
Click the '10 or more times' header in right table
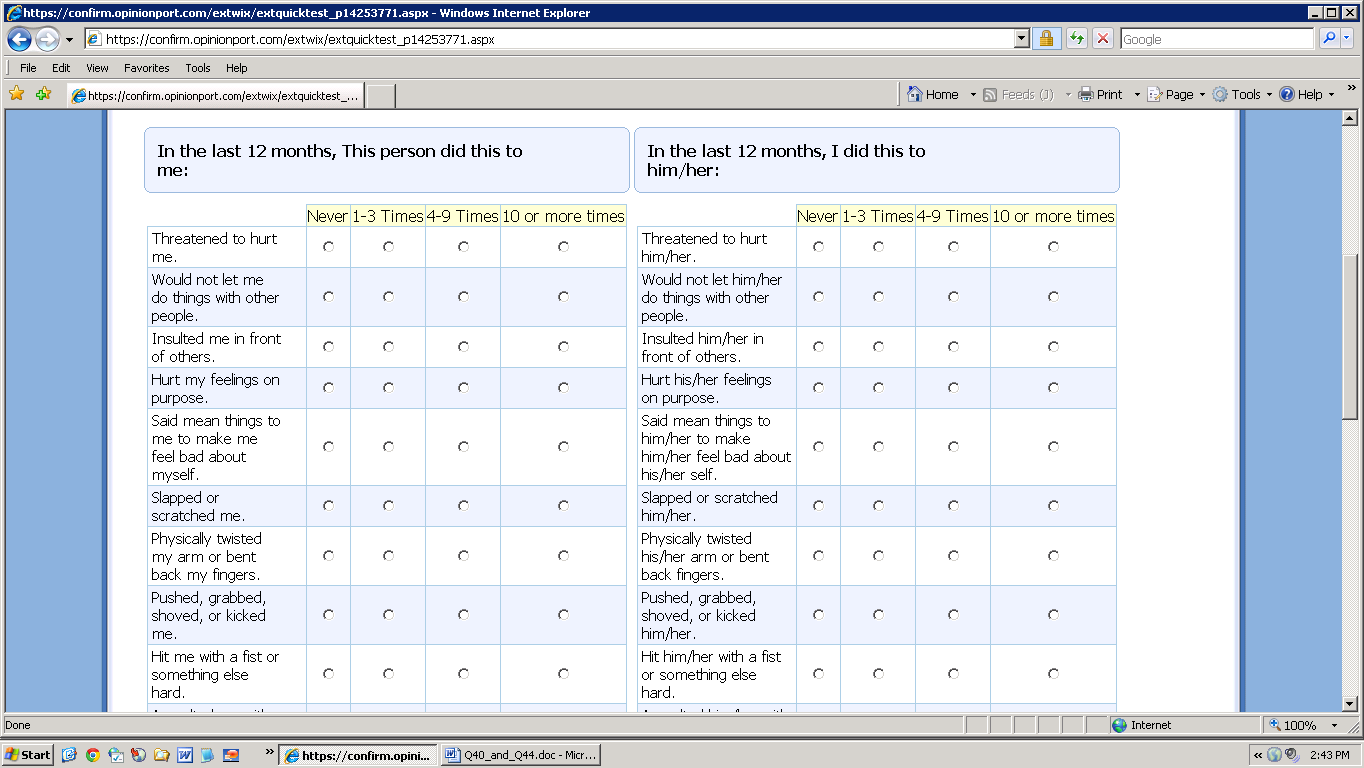point(1053,216)
